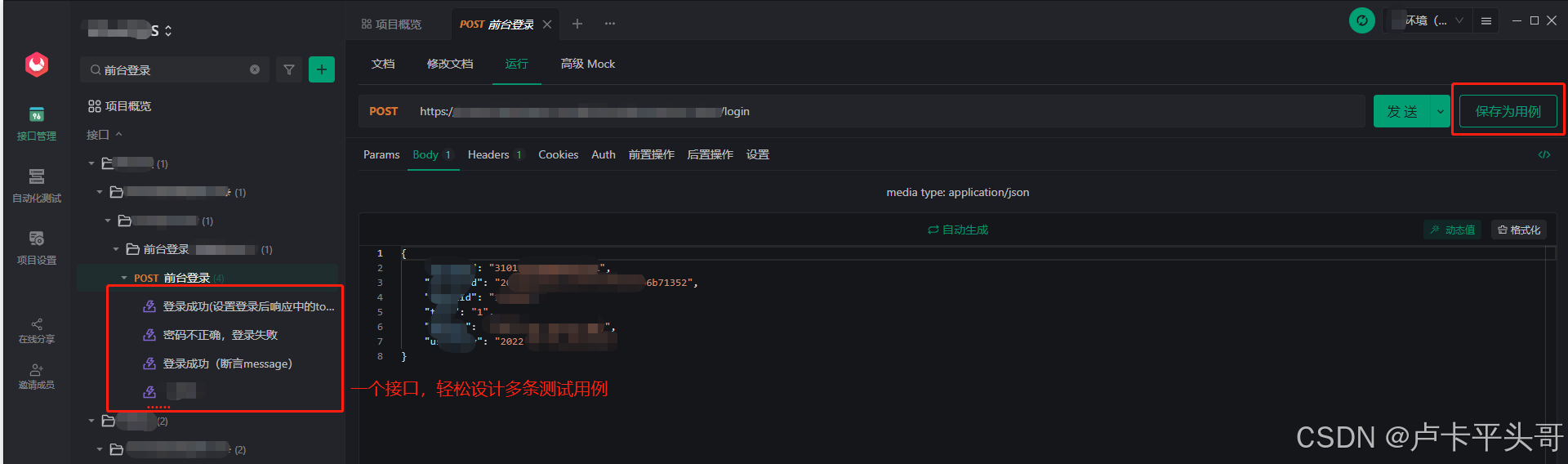Click the green plus add button

coord(322,70)
